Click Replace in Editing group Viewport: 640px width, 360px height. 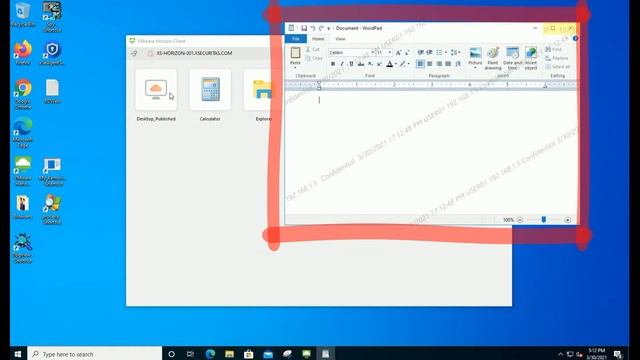[557, 58]
